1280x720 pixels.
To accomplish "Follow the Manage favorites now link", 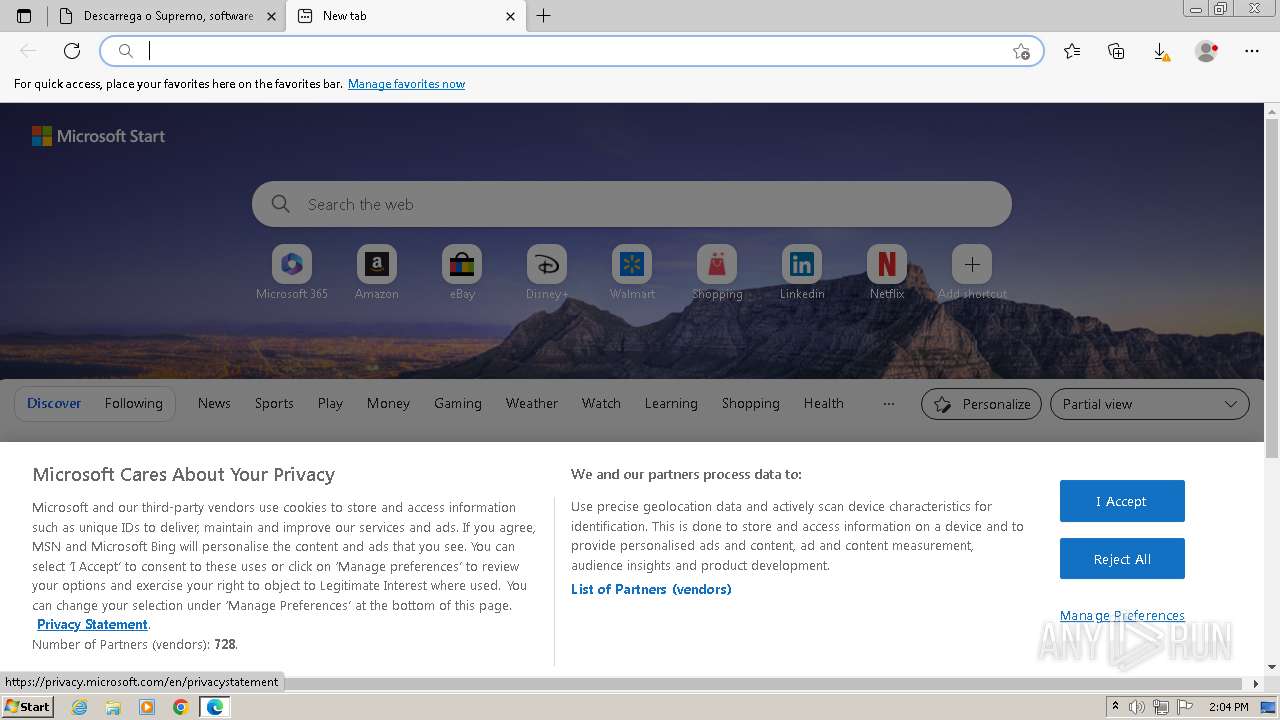I will tap(406, 84).
